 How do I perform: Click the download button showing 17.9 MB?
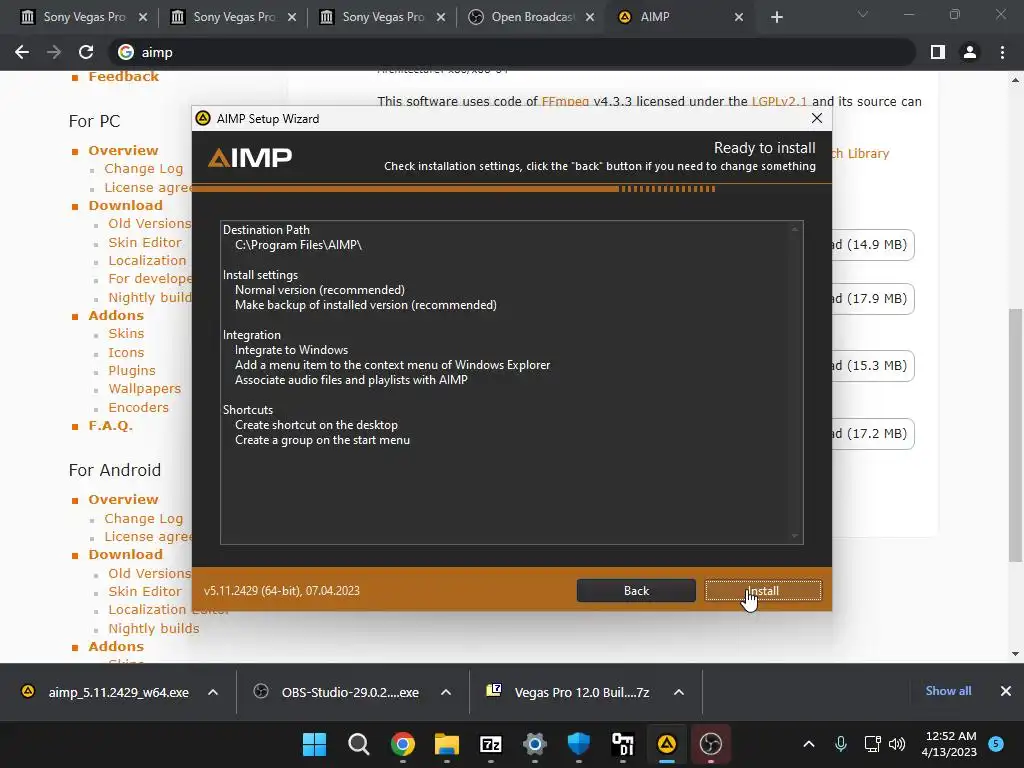(873, 298)
